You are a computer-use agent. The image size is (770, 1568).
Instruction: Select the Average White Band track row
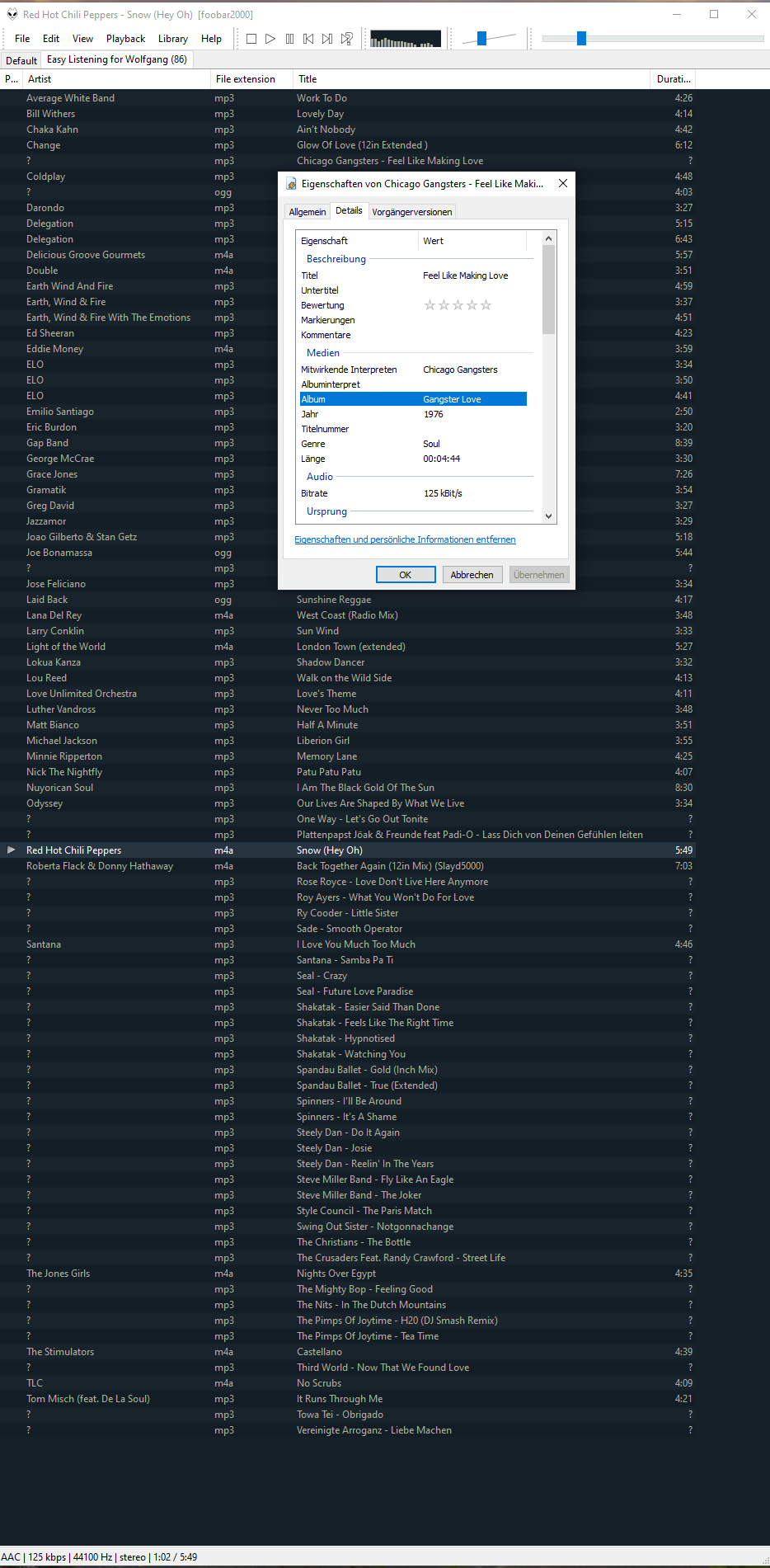348,98
